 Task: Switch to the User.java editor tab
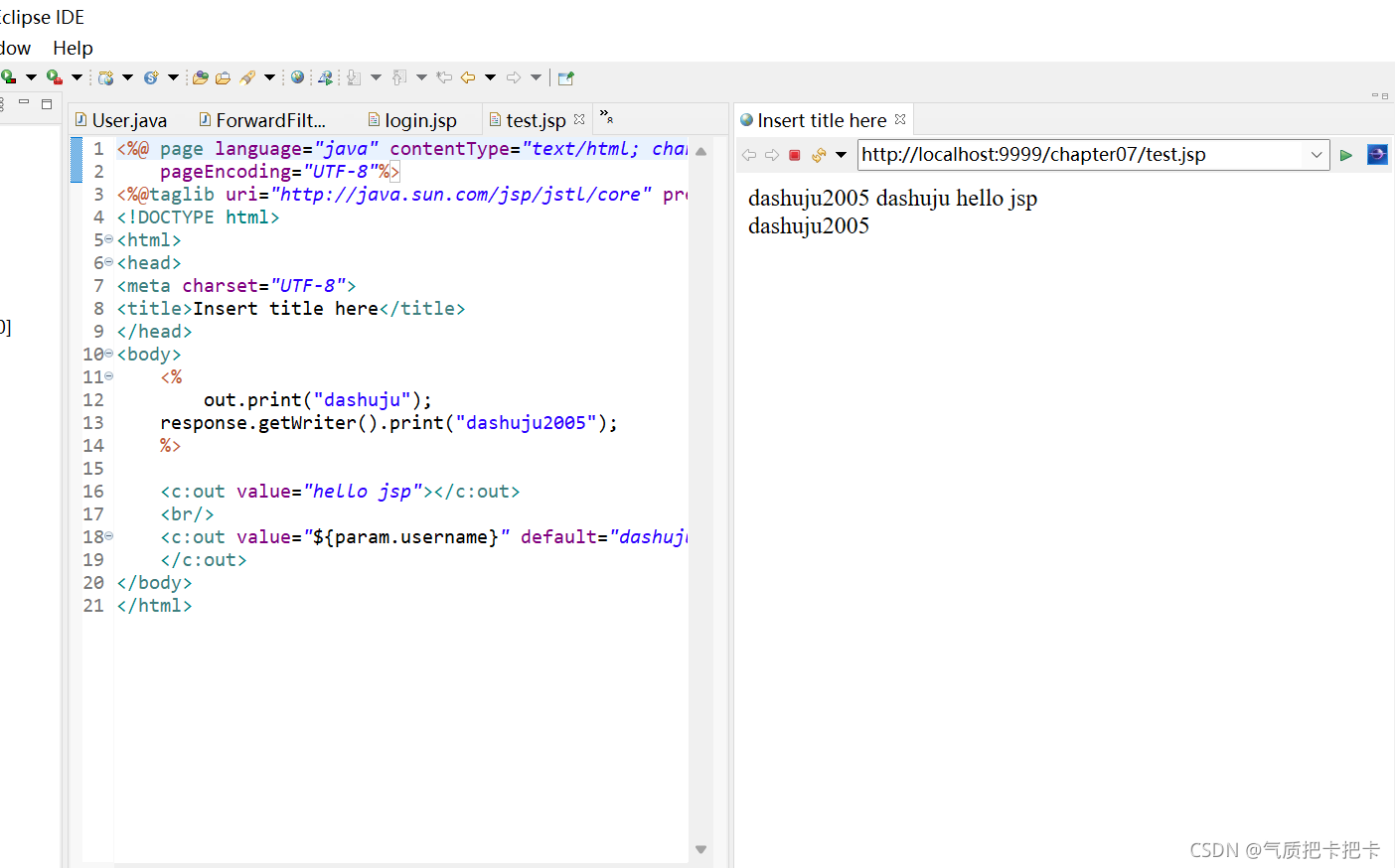[121, 120]
